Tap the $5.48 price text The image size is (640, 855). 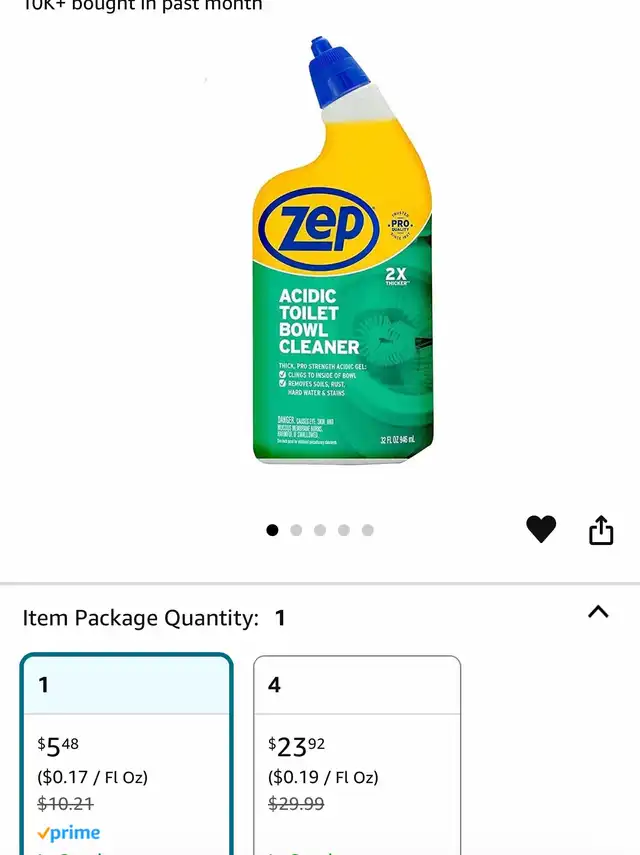click(x=58, y=746)
